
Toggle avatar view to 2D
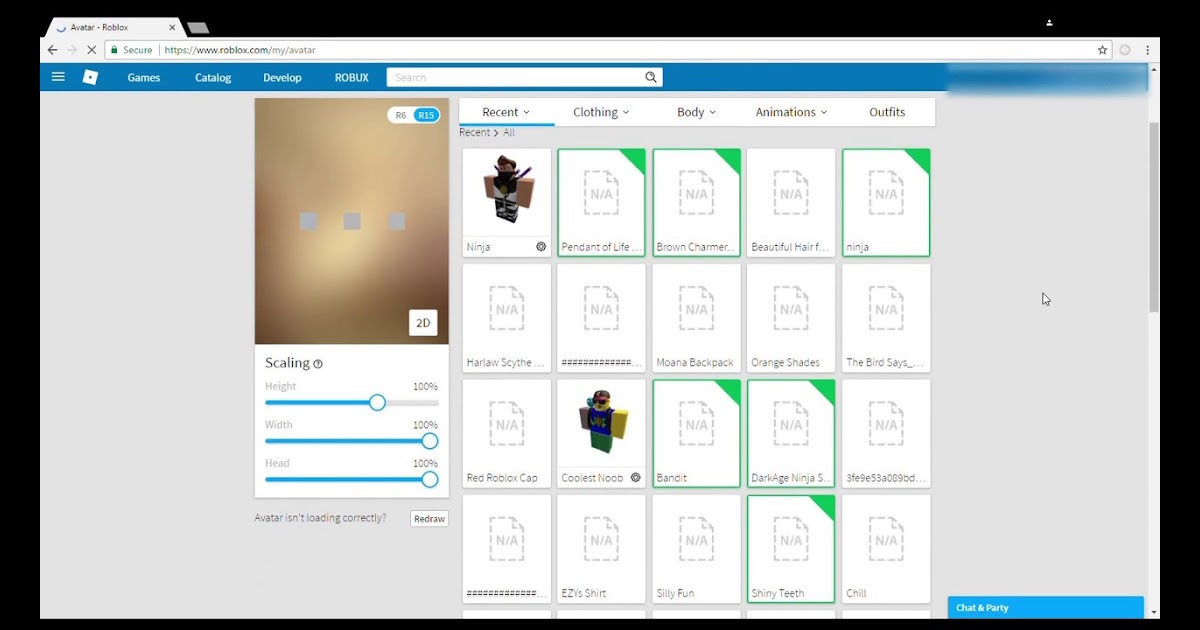(x=423, y=323)
